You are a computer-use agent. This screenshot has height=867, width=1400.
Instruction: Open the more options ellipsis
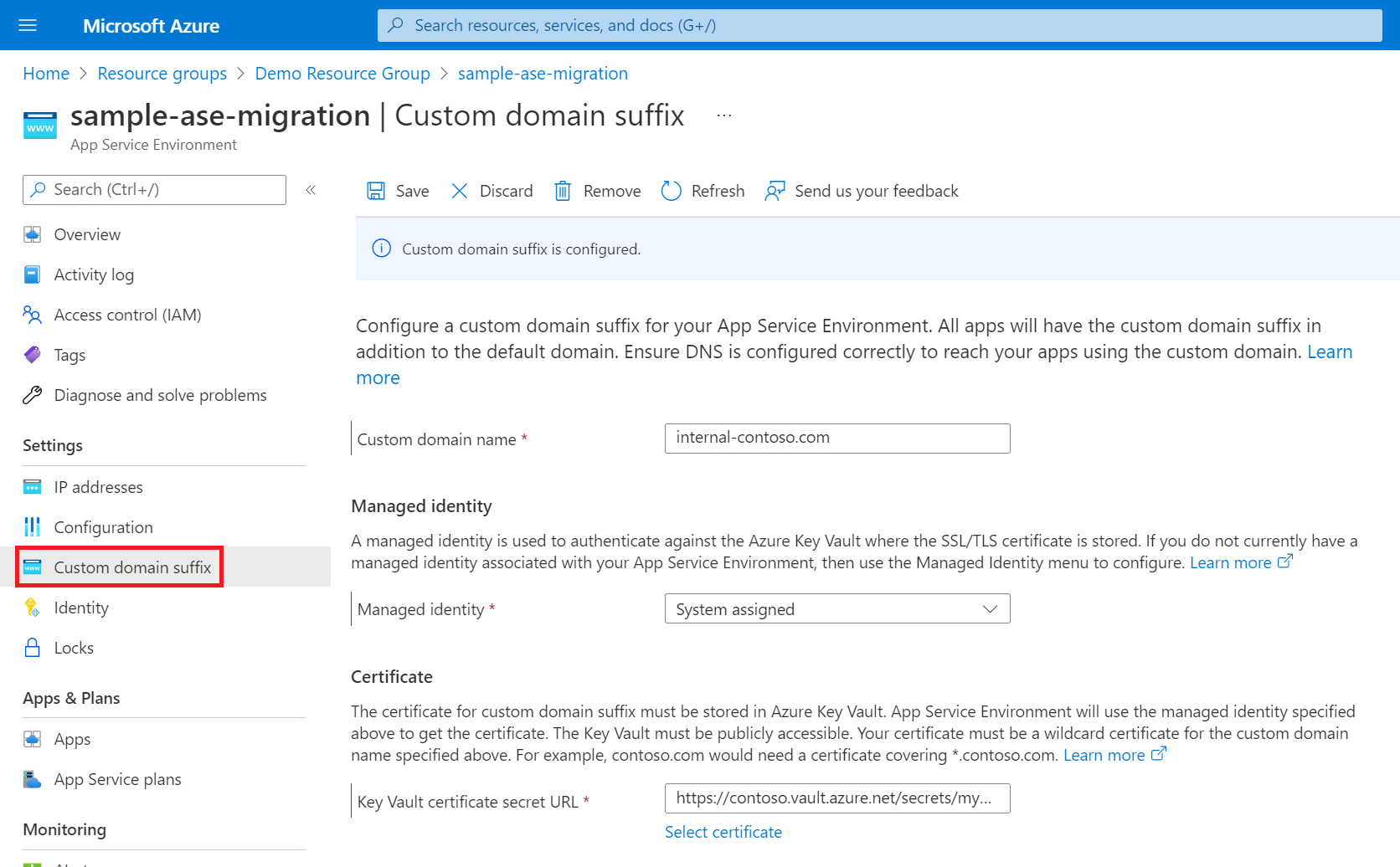(x=724, y=115)
